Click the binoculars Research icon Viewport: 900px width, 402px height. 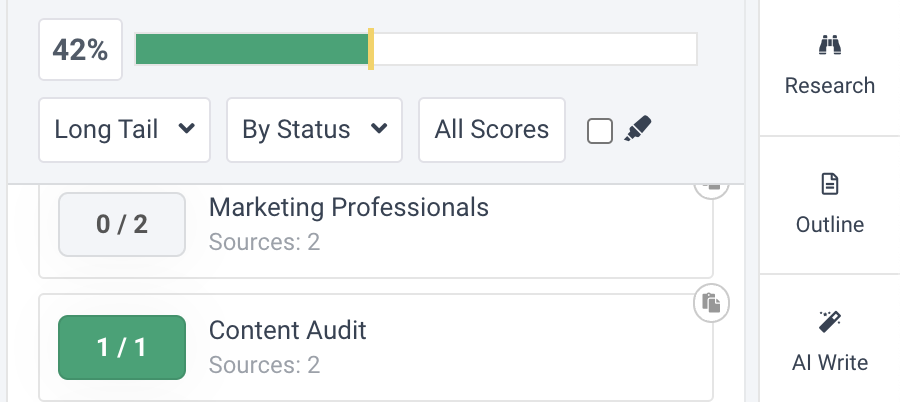829,46
